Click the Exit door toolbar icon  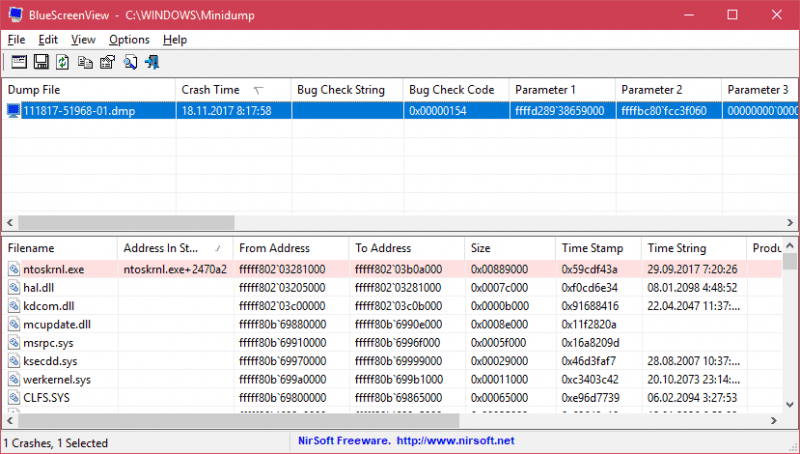(x=152, y=62)
